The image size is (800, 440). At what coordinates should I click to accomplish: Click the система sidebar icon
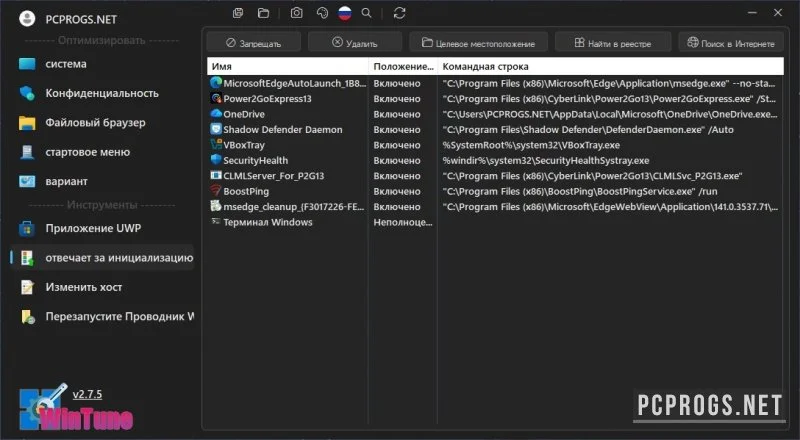27,64
